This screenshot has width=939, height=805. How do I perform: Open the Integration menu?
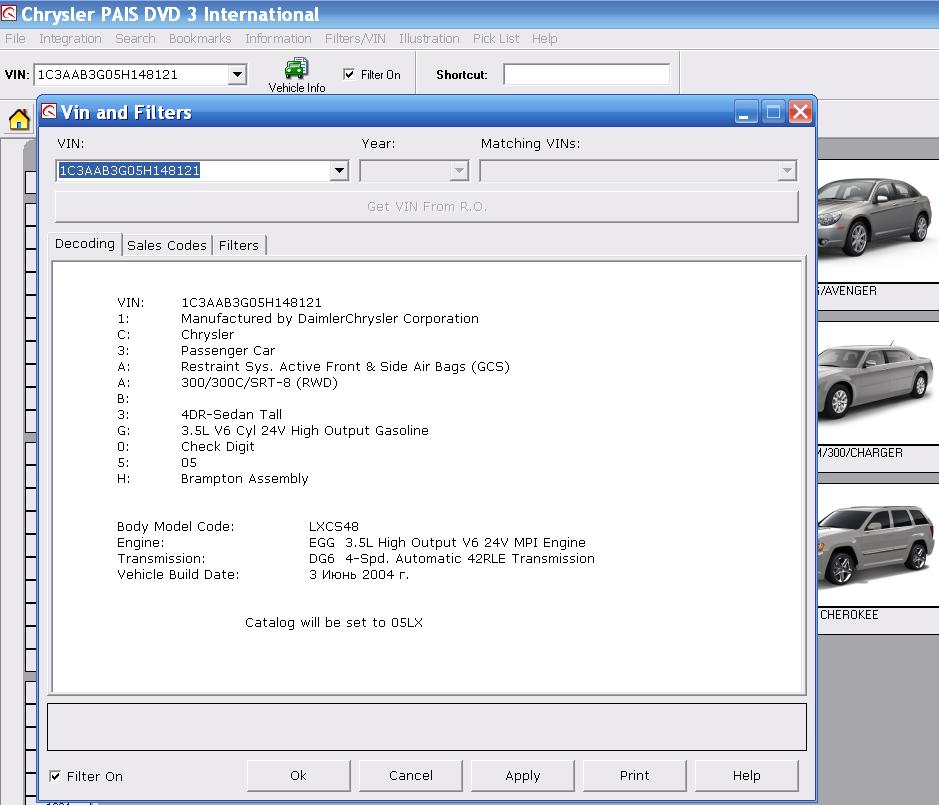point(70,38)
